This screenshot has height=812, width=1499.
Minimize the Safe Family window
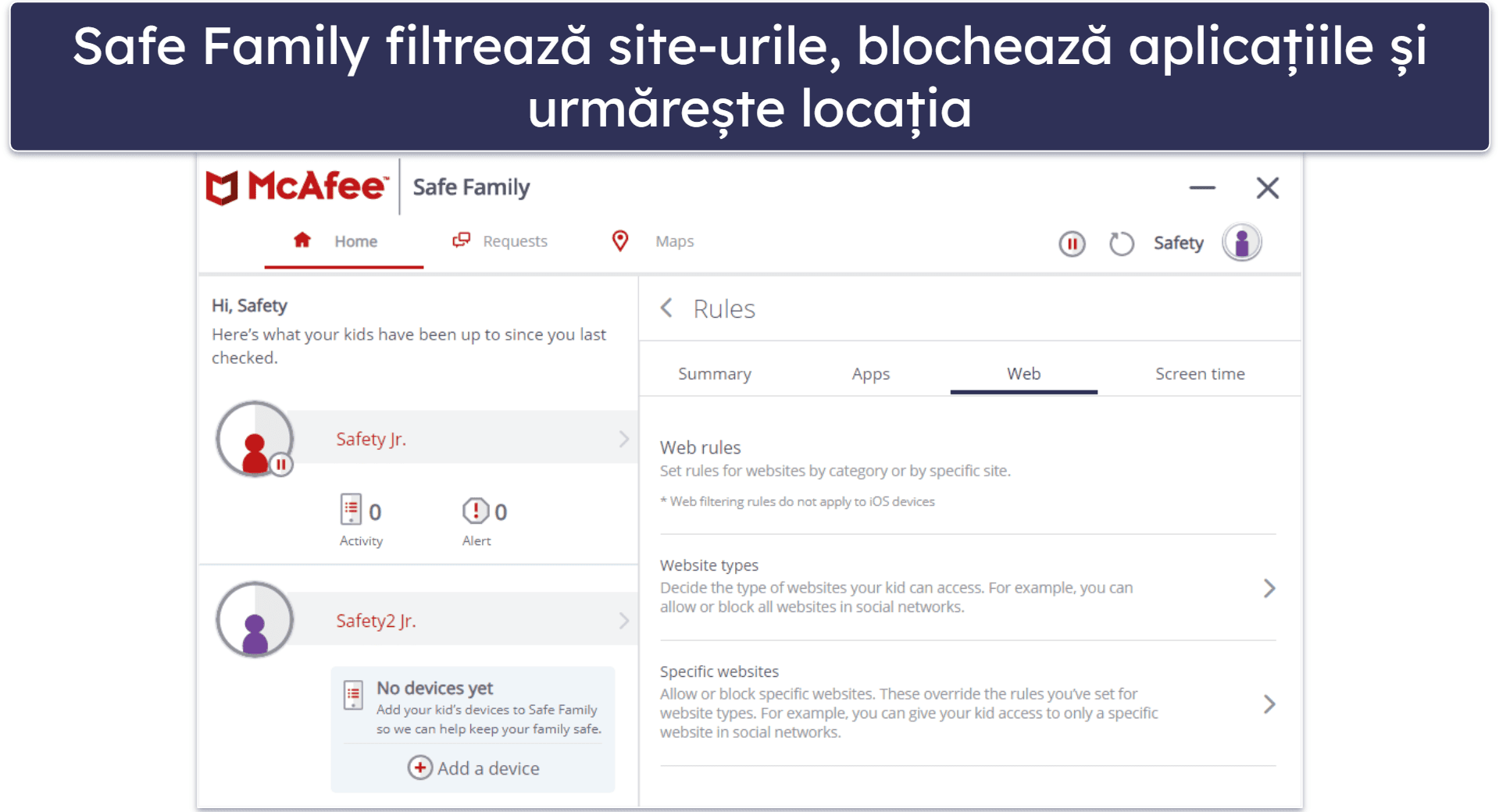[1202, 187]
